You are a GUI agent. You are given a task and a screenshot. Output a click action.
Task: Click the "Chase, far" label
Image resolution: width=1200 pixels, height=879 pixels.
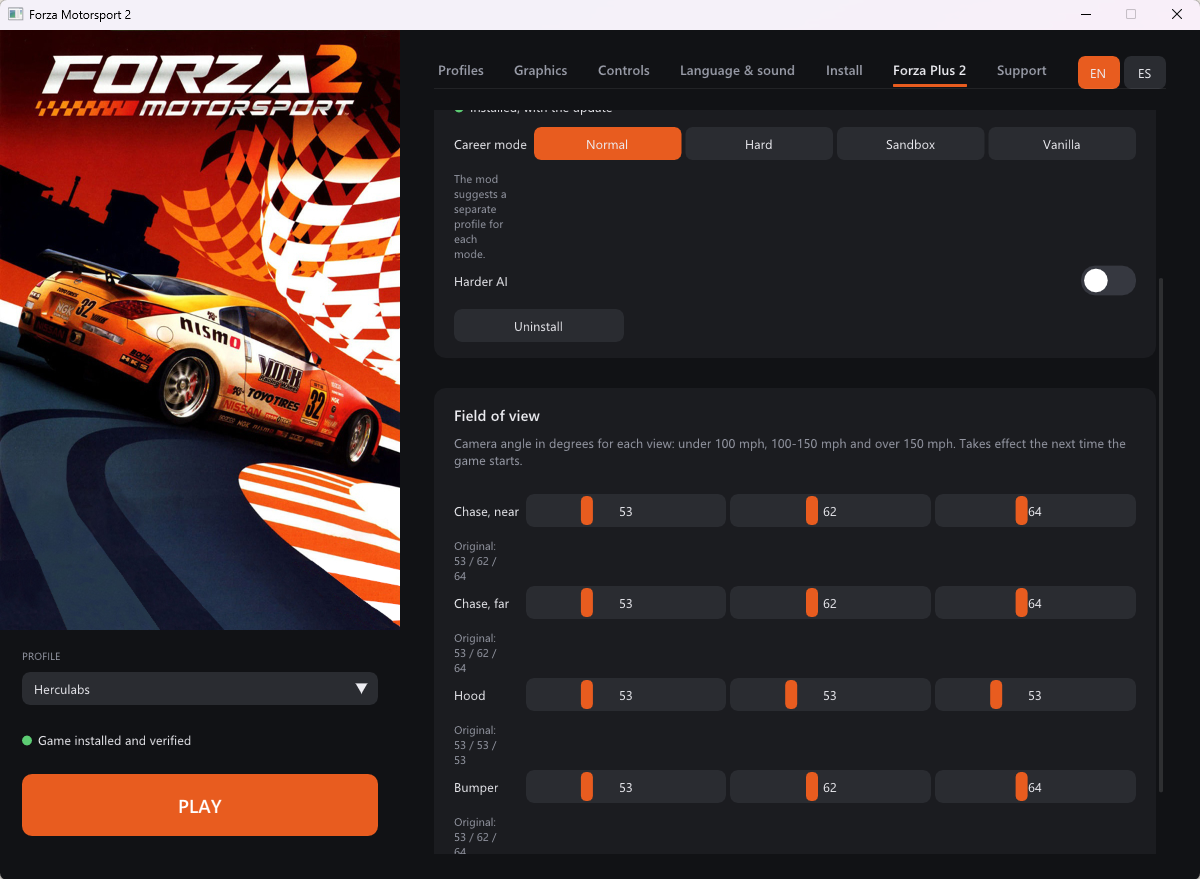click(x=481, y=604)
